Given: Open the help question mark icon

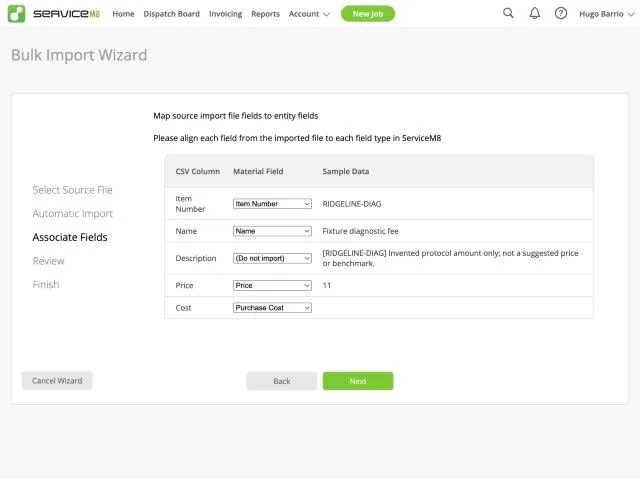Looking at the screenshot, I should 561,13.
